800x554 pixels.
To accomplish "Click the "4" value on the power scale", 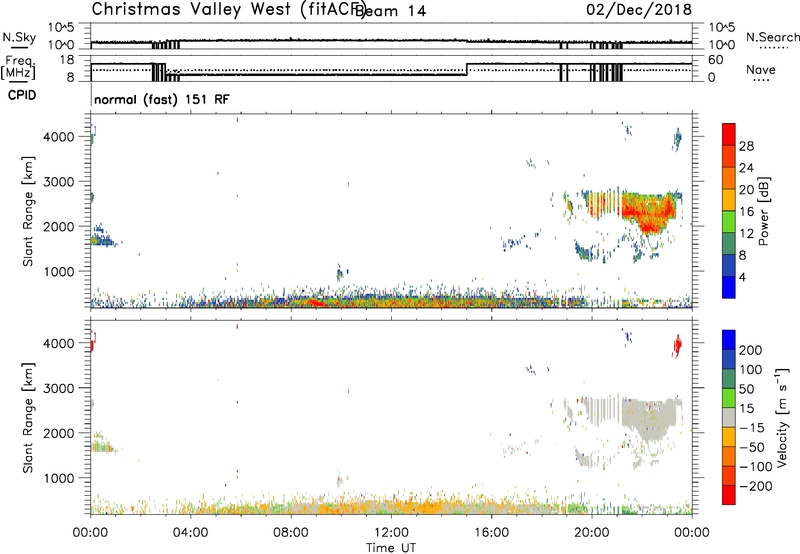I will click(x=743, y=277).
